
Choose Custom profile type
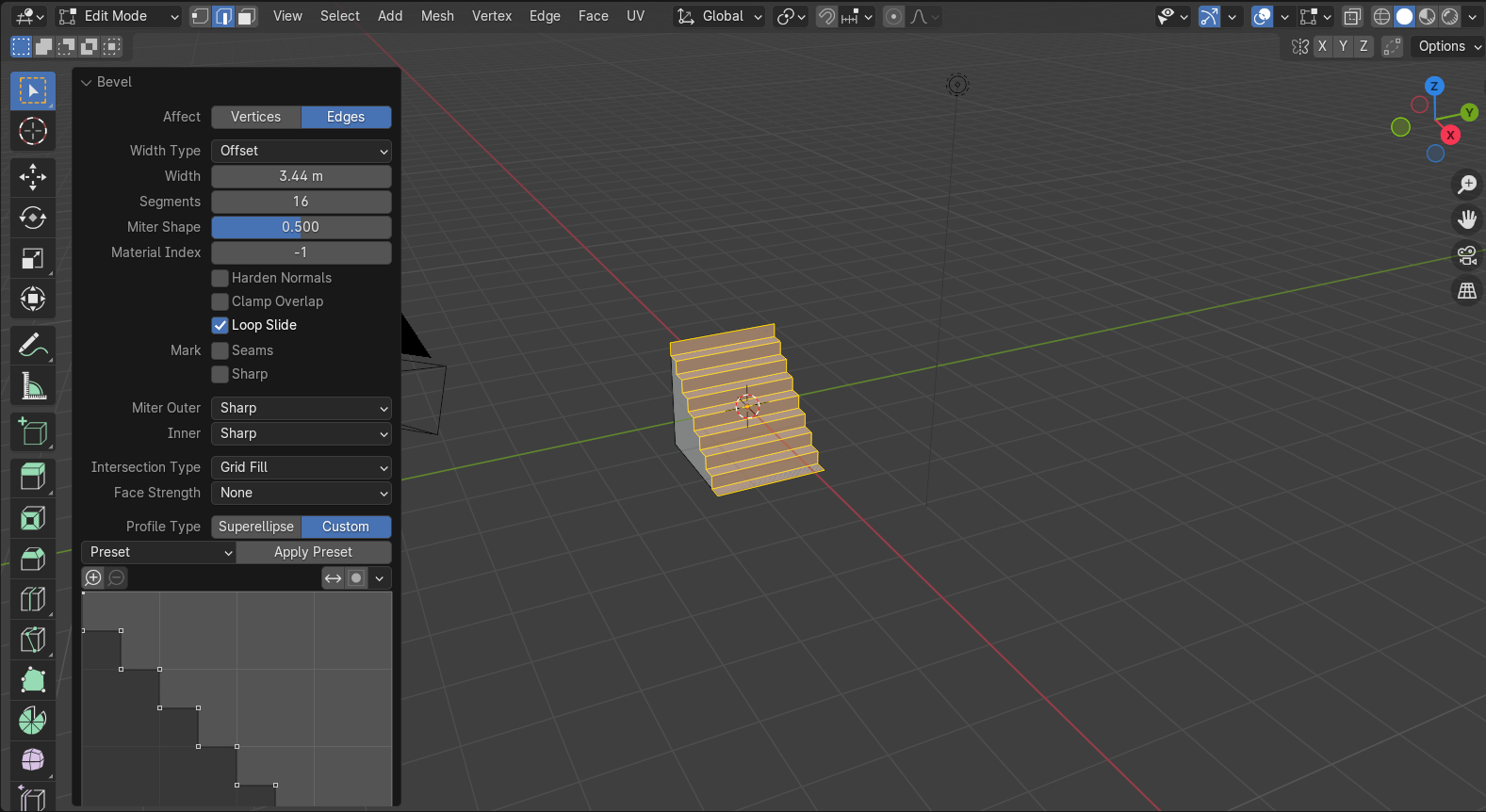(346, 527)
